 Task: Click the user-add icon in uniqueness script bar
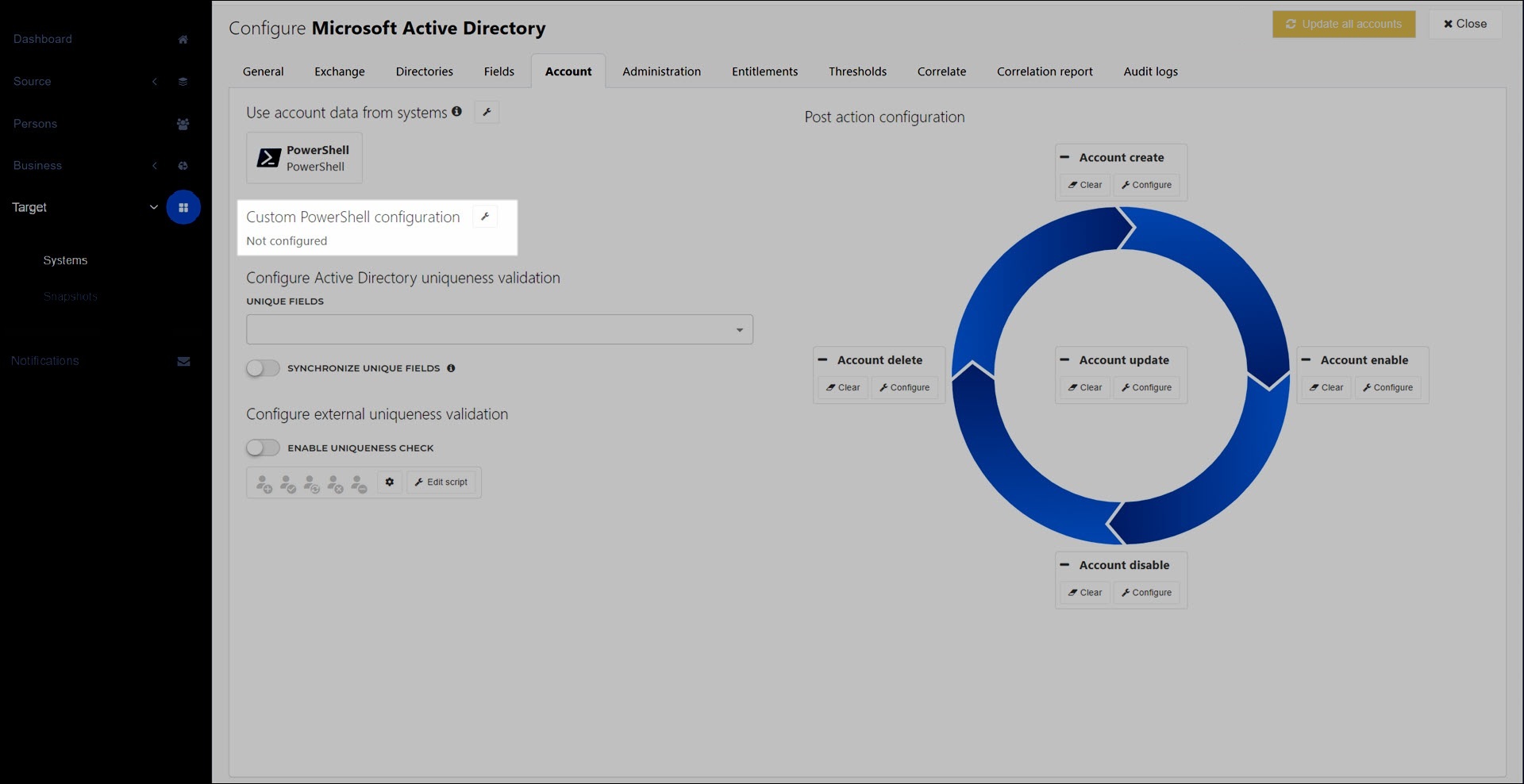[x=264, y=482]
